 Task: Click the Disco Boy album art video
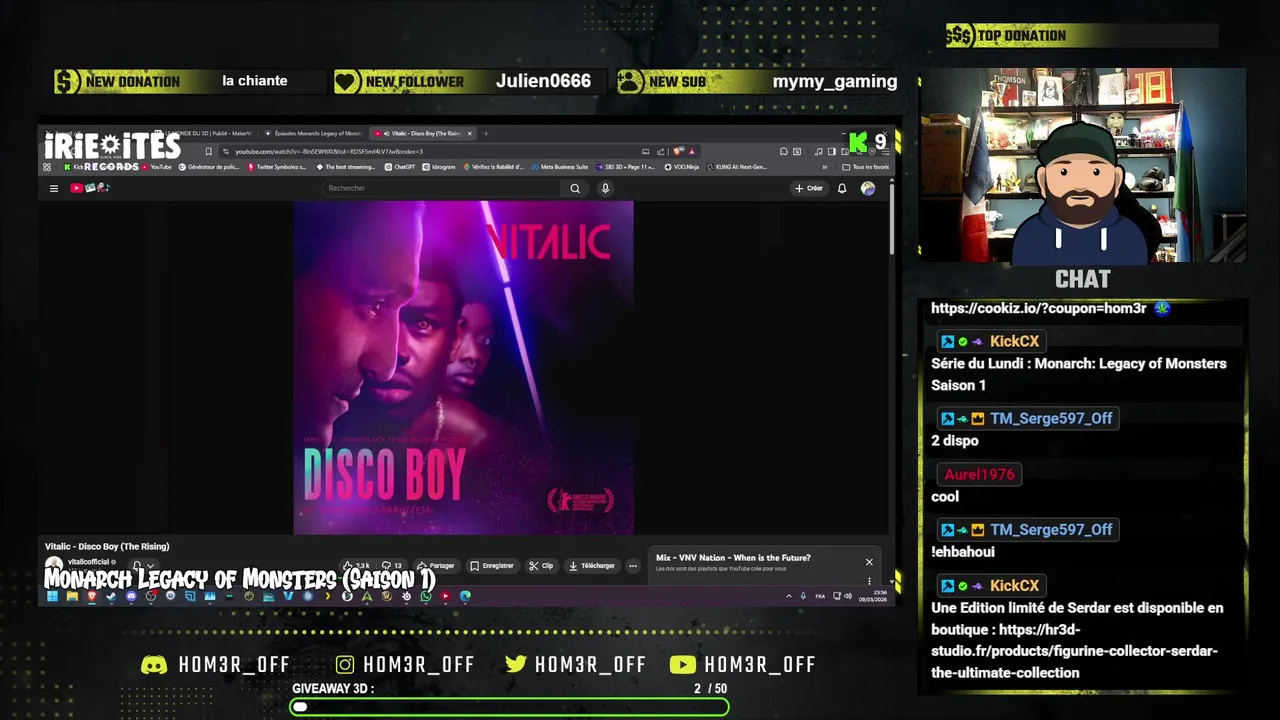tap(463, 367)
